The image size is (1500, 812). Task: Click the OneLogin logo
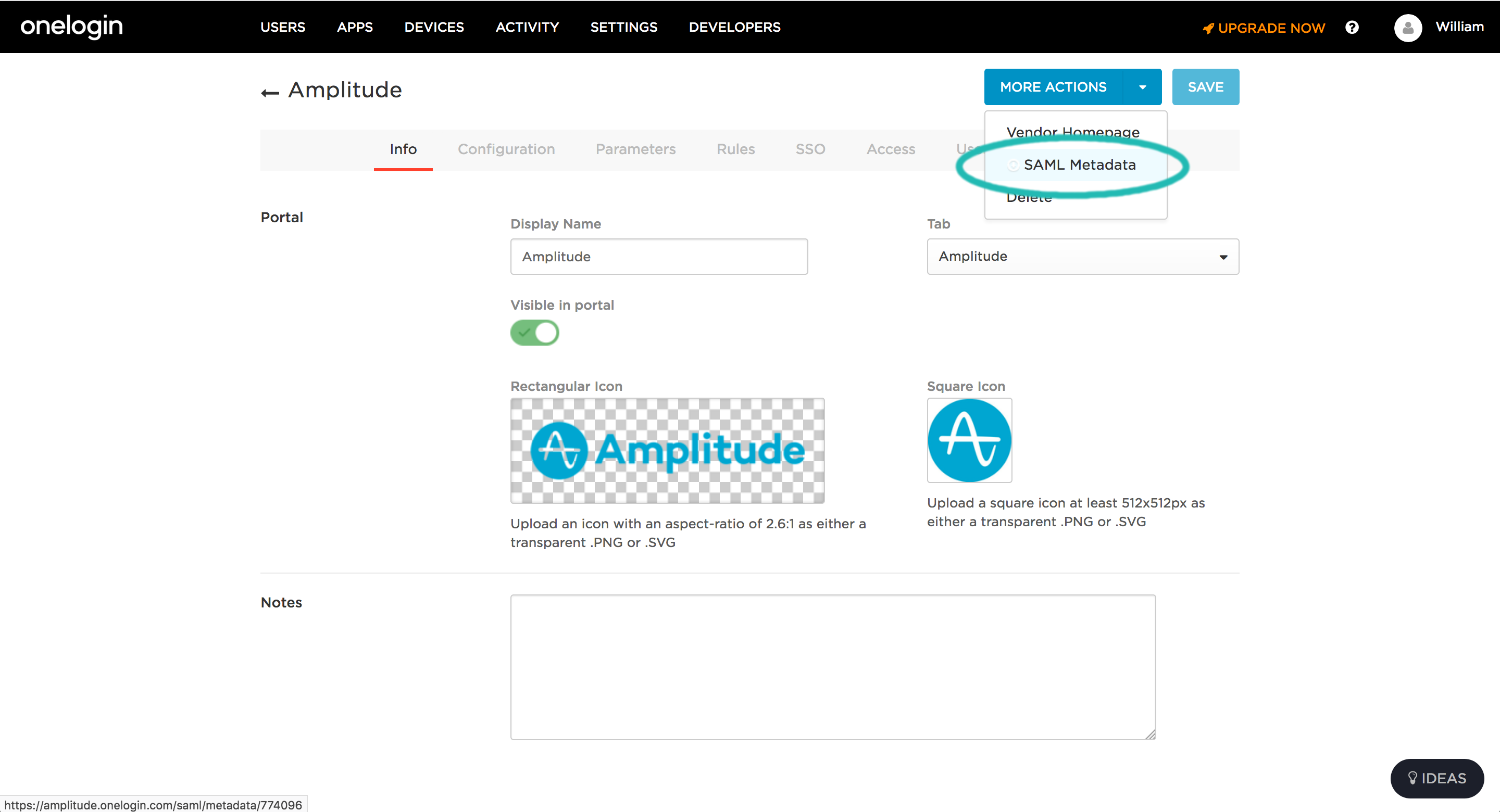click(72, 27)
